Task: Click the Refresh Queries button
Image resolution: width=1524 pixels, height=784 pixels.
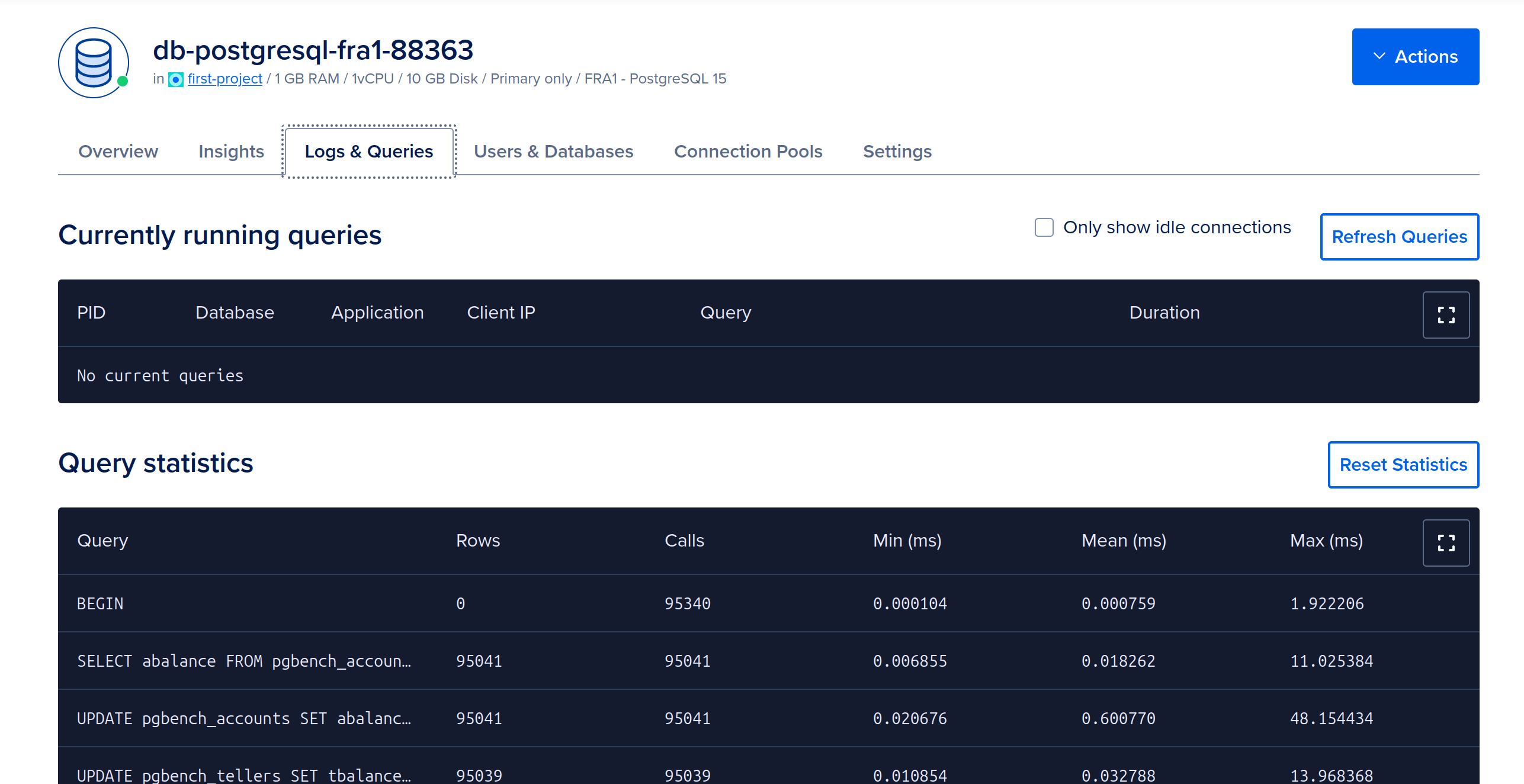Action: (x=1399, y=236)
